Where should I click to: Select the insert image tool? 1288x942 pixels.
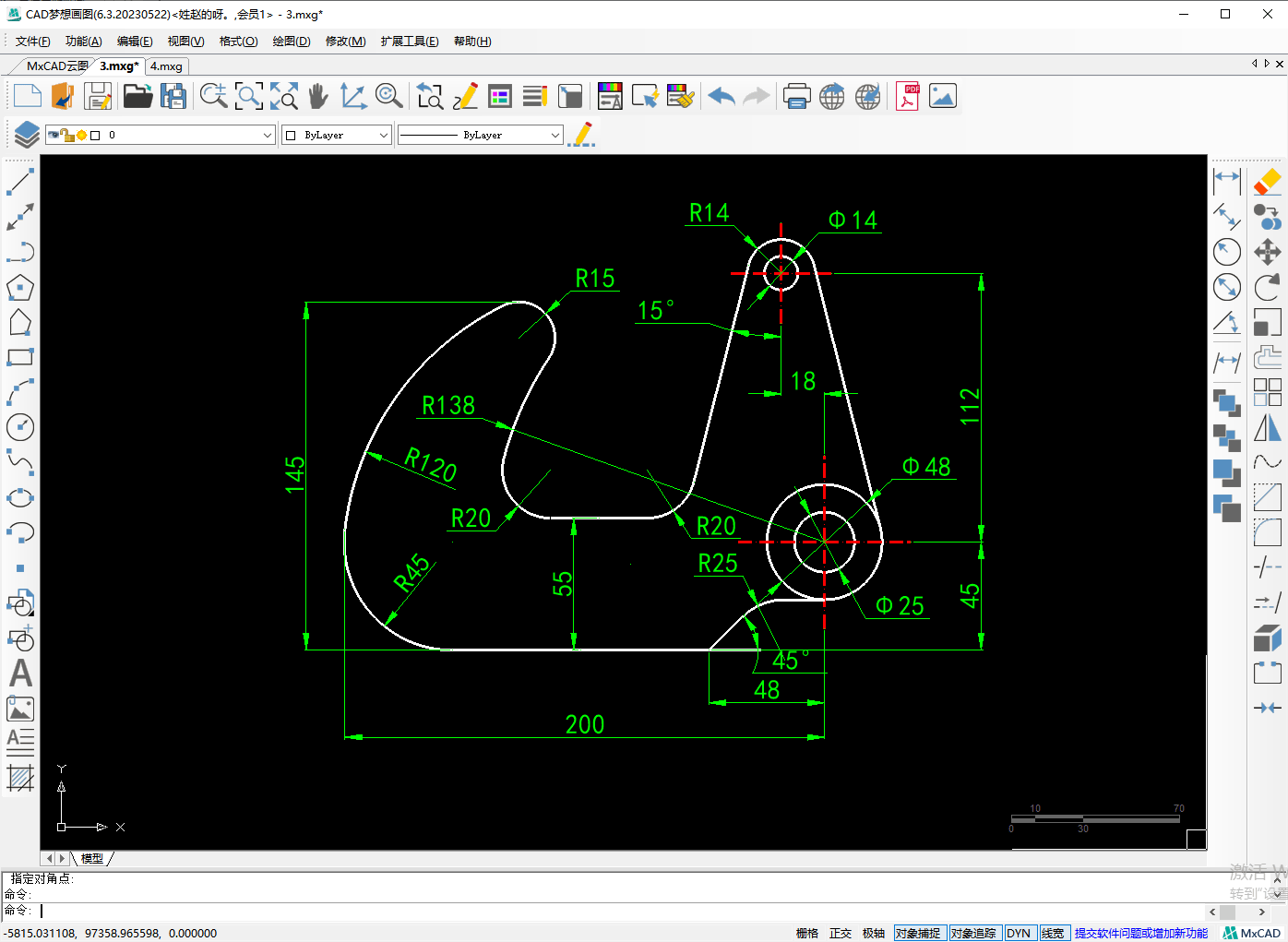(20, 709)
